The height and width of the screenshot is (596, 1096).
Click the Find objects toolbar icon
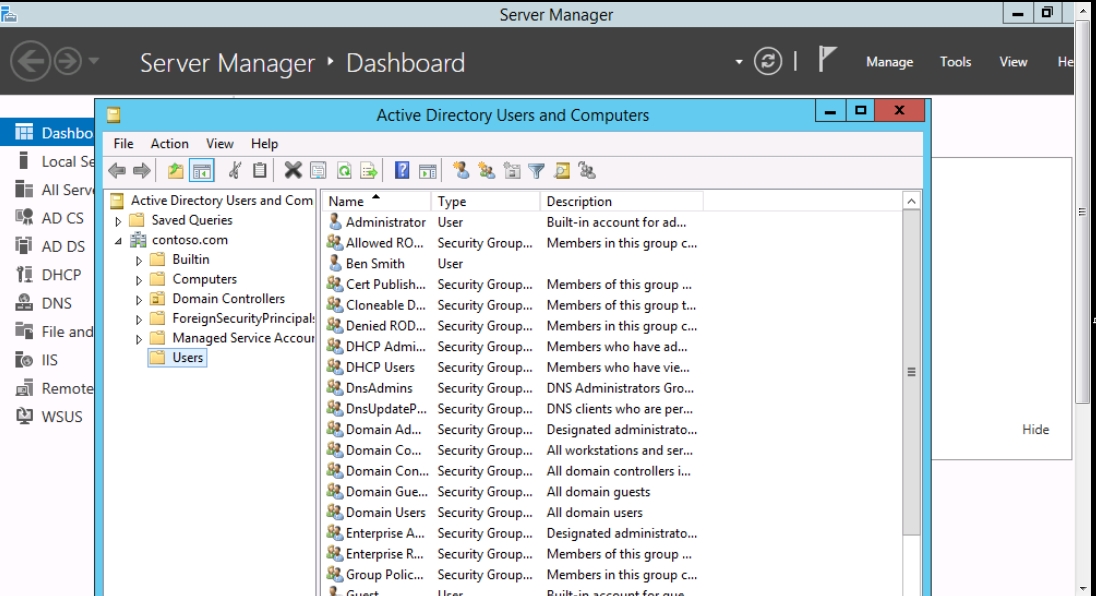(x=562, y=170)
